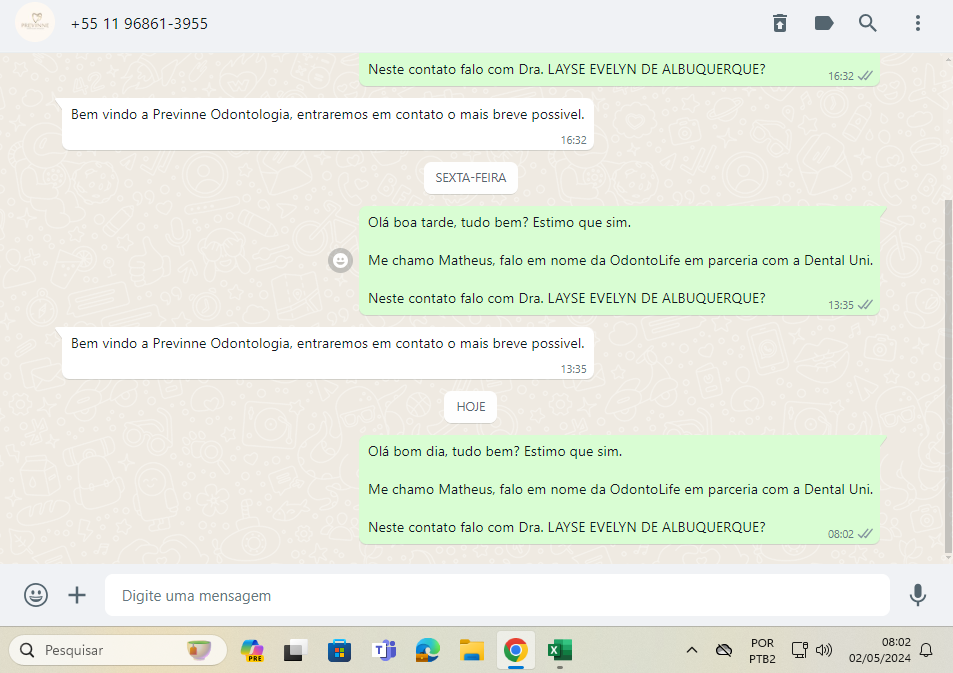
Task: Open the contact profile picture
Action: (35, 23)
